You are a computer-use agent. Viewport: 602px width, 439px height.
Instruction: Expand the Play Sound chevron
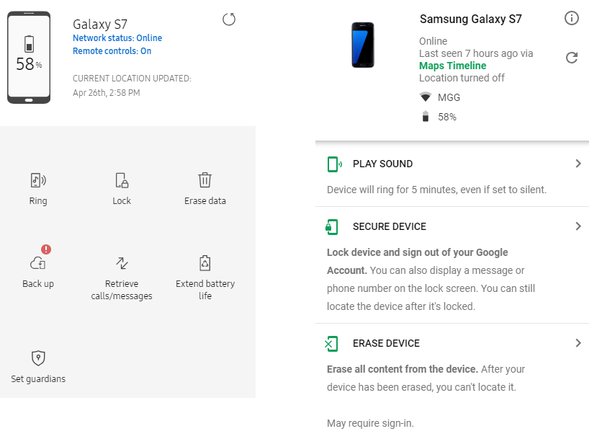578,164
